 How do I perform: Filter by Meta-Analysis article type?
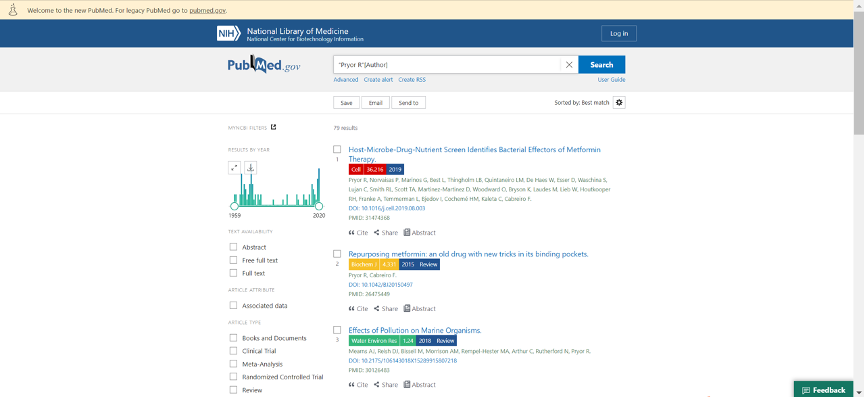234,364
